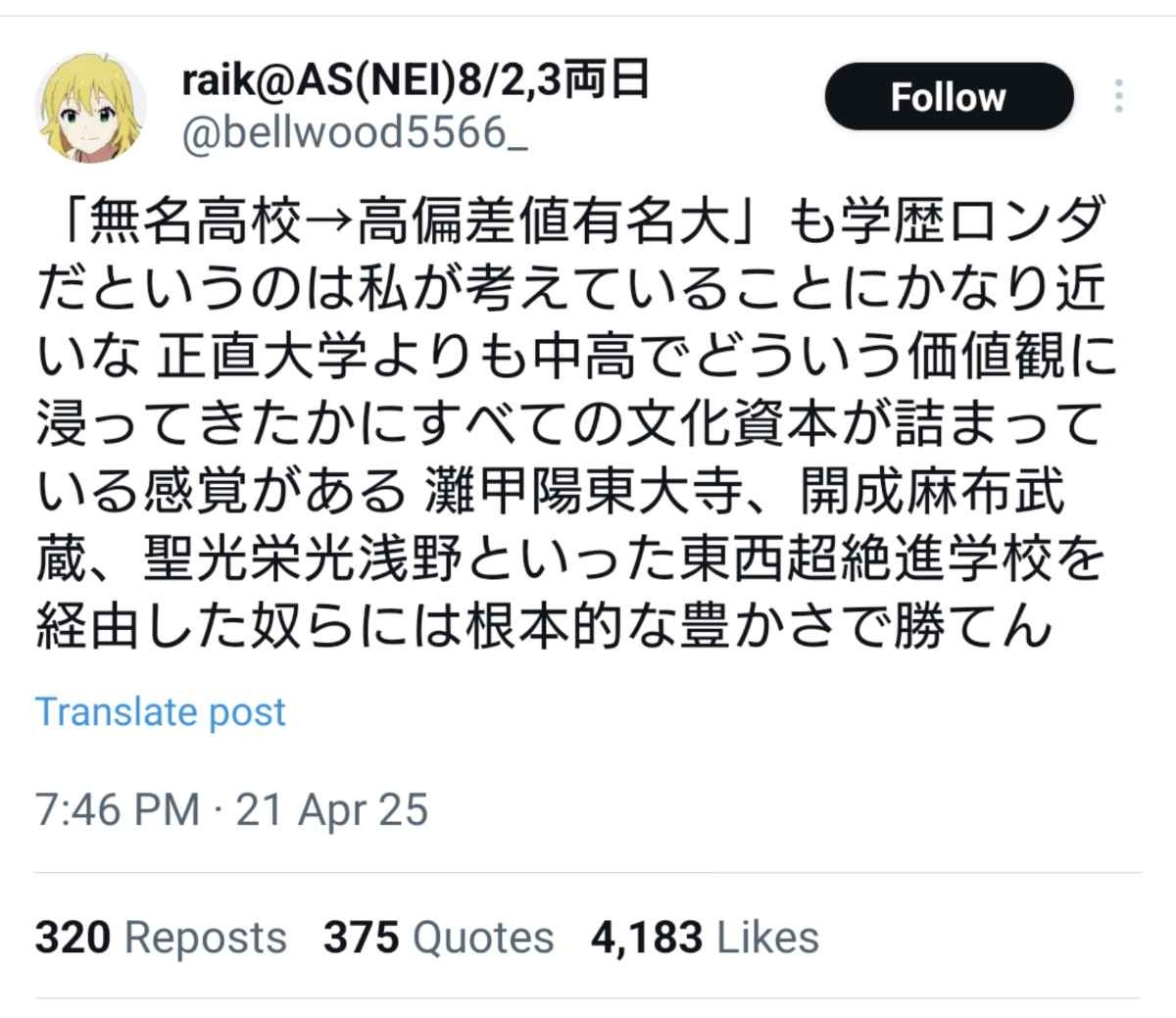Viewport: 1176px width, 1018px height.
Task: Open the three-dot more options menu
Action: click(x=1119, y=97)
